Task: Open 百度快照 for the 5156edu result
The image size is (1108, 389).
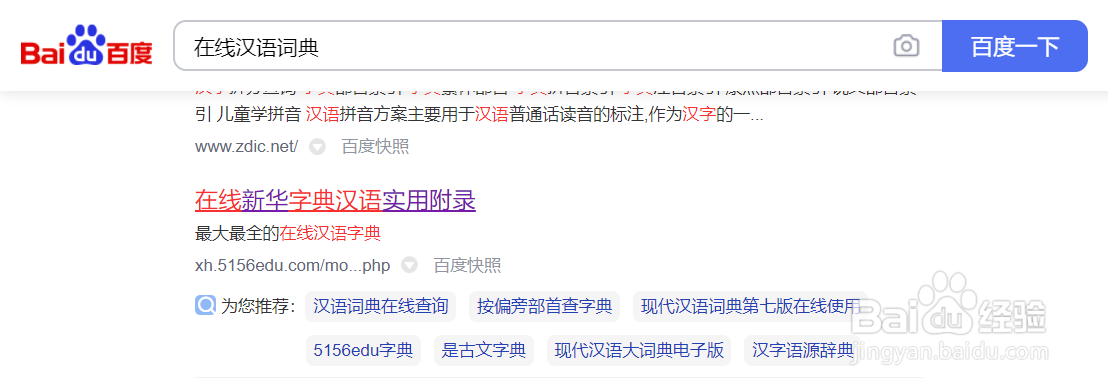Action: tap(467, 265)
